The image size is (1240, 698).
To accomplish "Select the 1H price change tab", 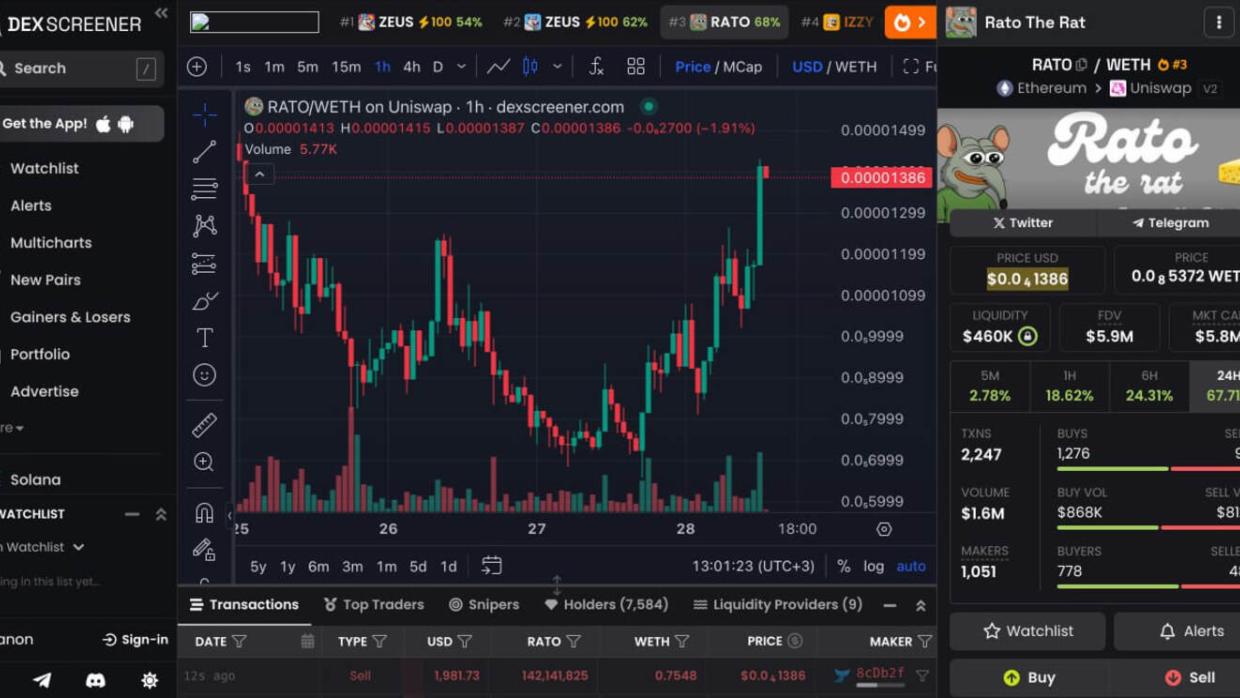I will pyautogui.click(x=1069, y=387).
